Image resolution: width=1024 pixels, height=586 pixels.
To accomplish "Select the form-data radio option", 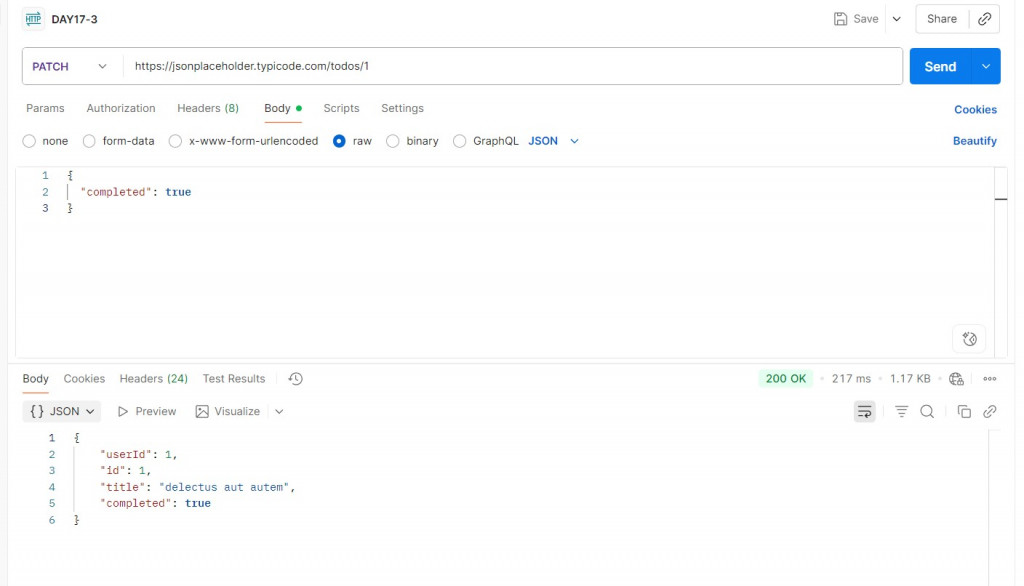I will pyautogui.click(x=89, y=141).
